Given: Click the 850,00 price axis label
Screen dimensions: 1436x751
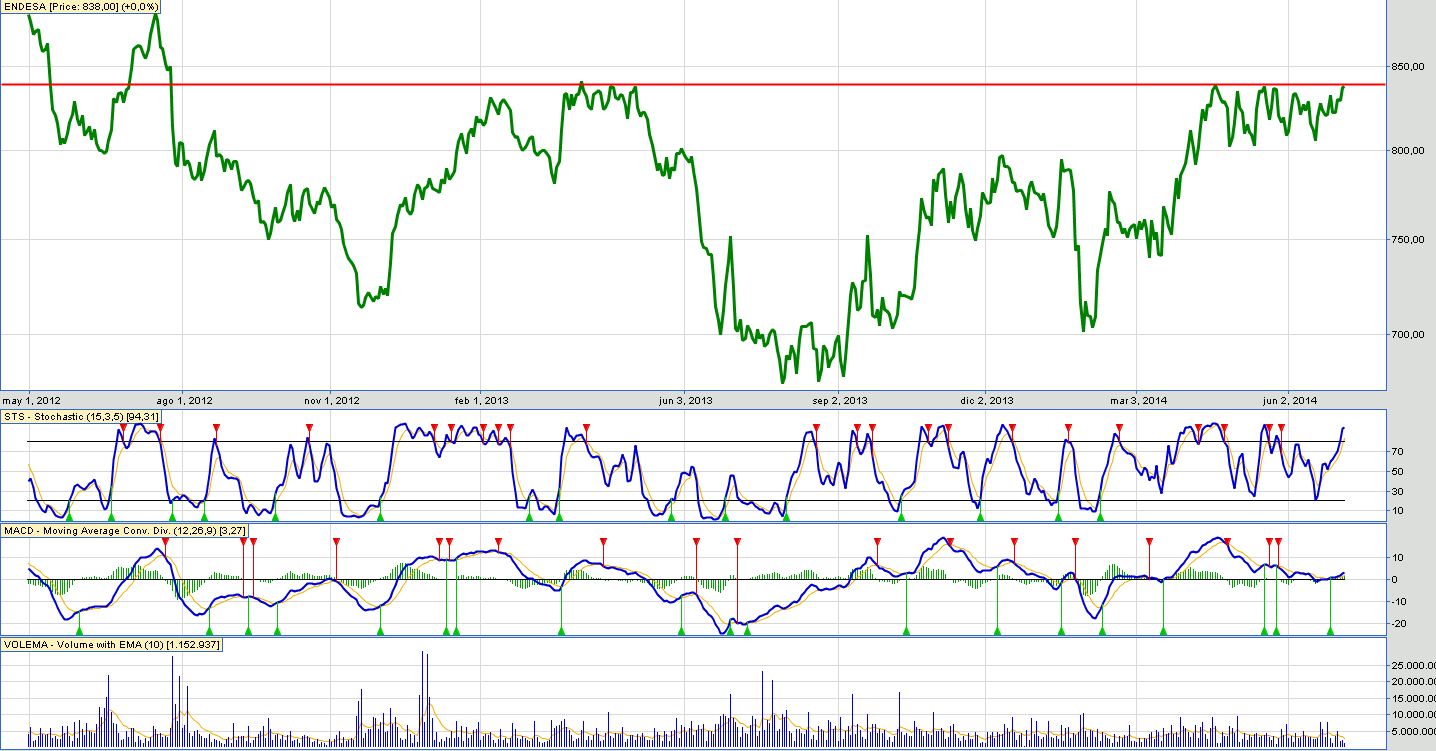Looking at the screenshot, I should 1407,67.
